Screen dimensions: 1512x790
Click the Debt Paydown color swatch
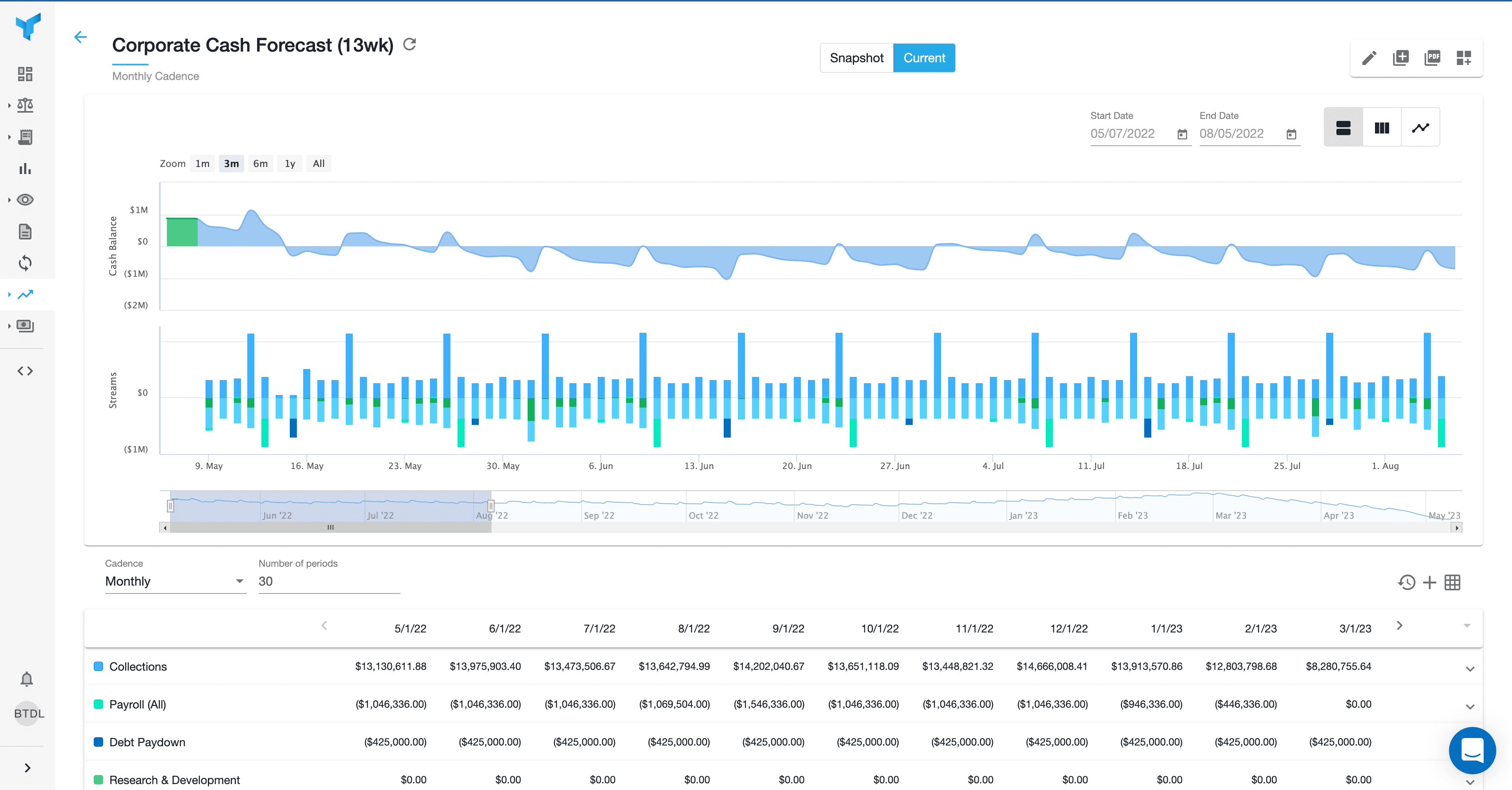tap(98, 742)
